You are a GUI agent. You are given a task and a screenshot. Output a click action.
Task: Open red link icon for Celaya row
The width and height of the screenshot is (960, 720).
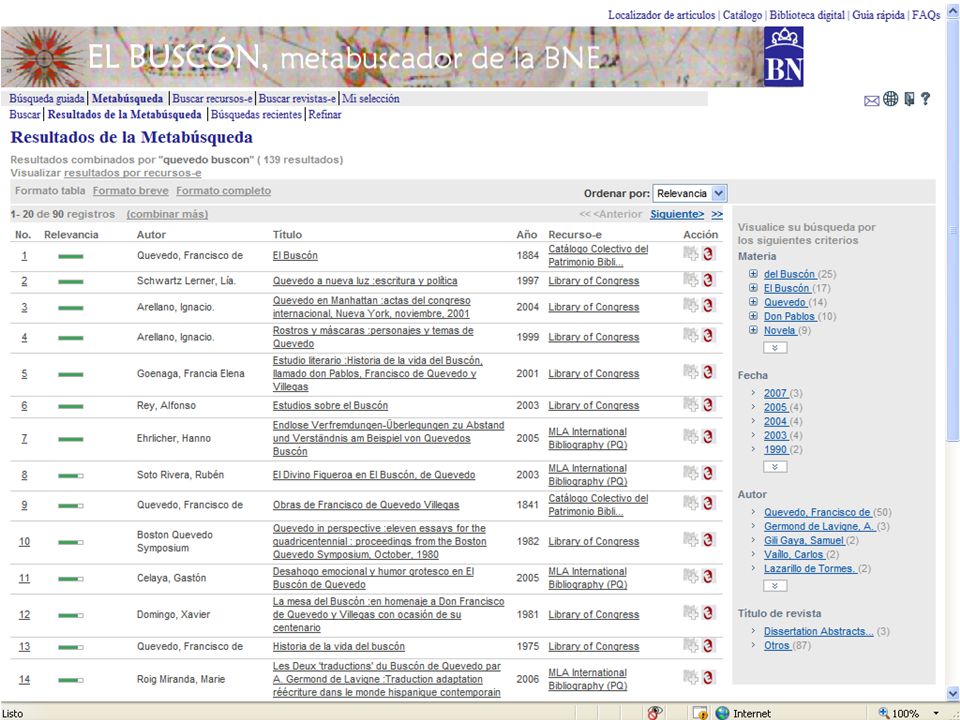(708, 576)
